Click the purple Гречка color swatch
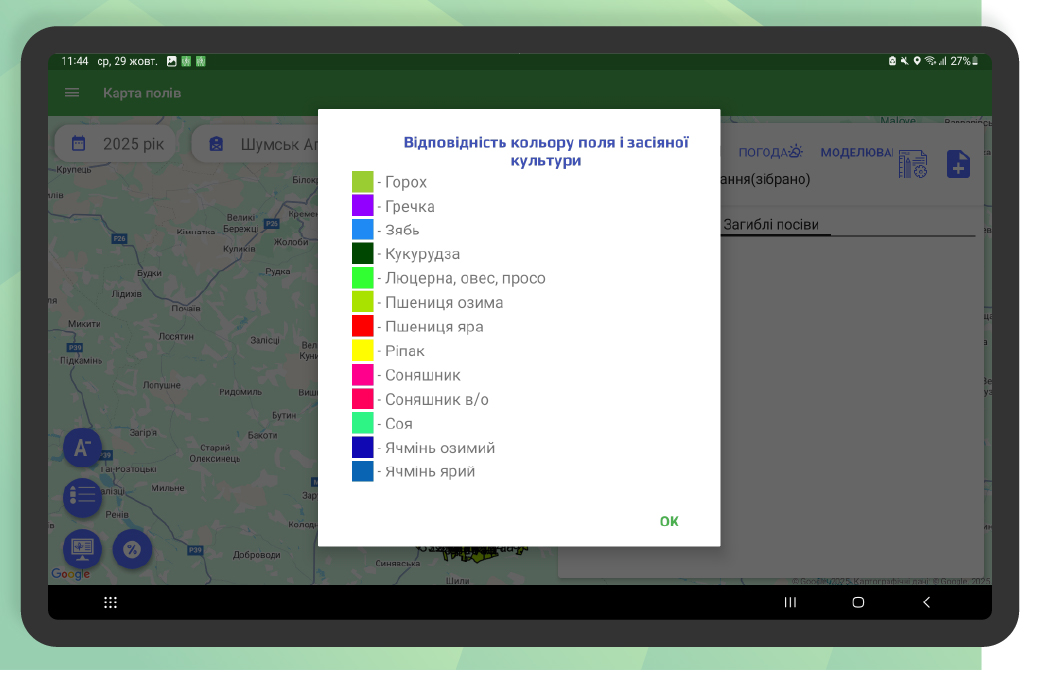Screen dimensions: 1040x700 [x=362, y=206]
